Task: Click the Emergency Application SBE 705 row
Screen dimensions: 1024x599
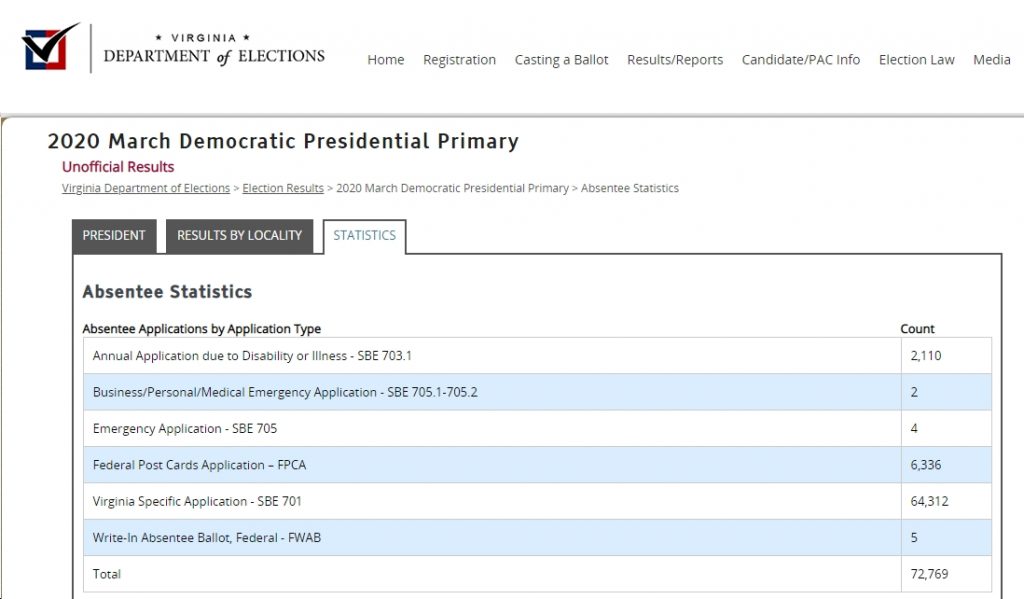Action: pos(537,429)
